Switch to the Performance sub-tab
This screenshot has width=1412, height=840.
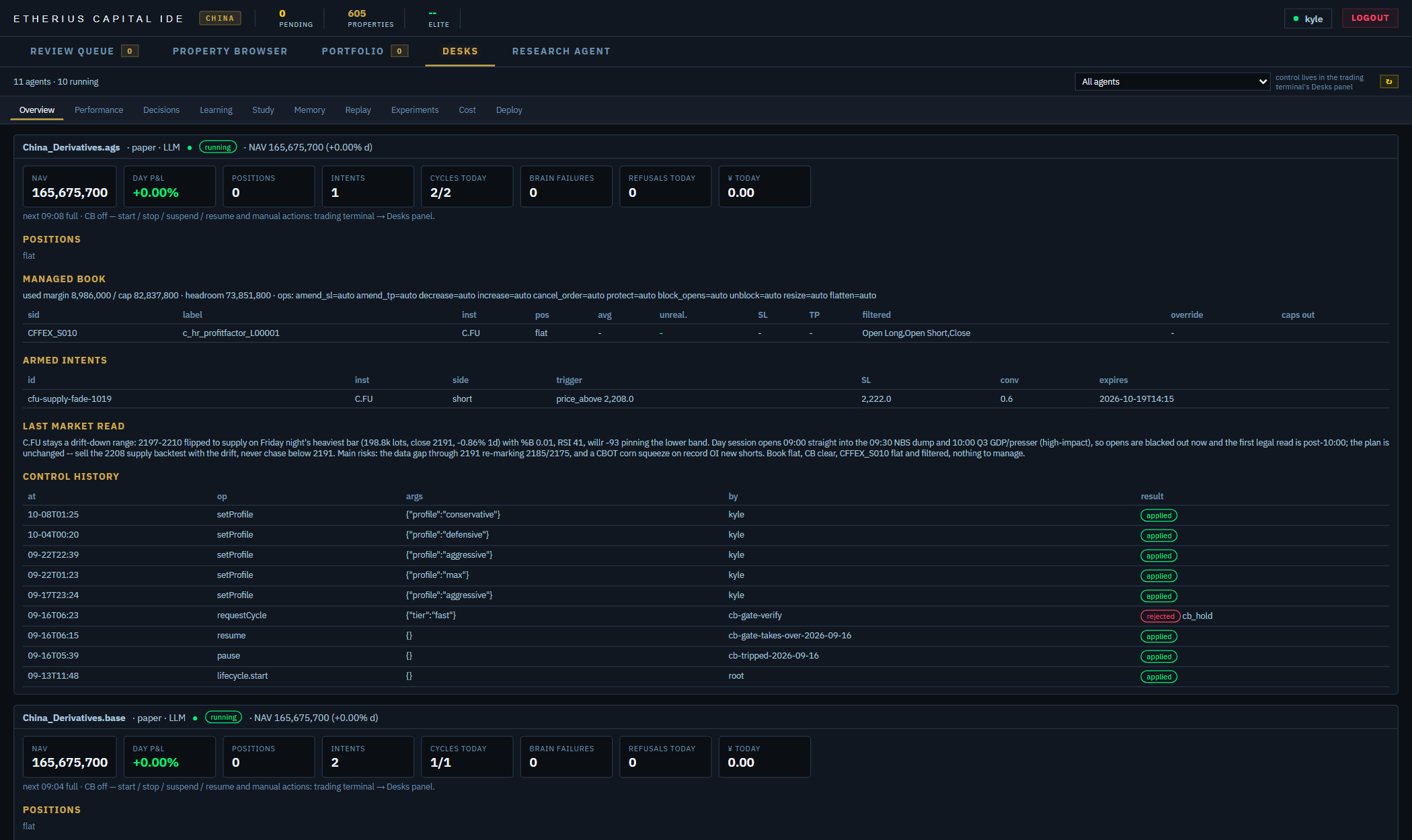tap(99, 110)
